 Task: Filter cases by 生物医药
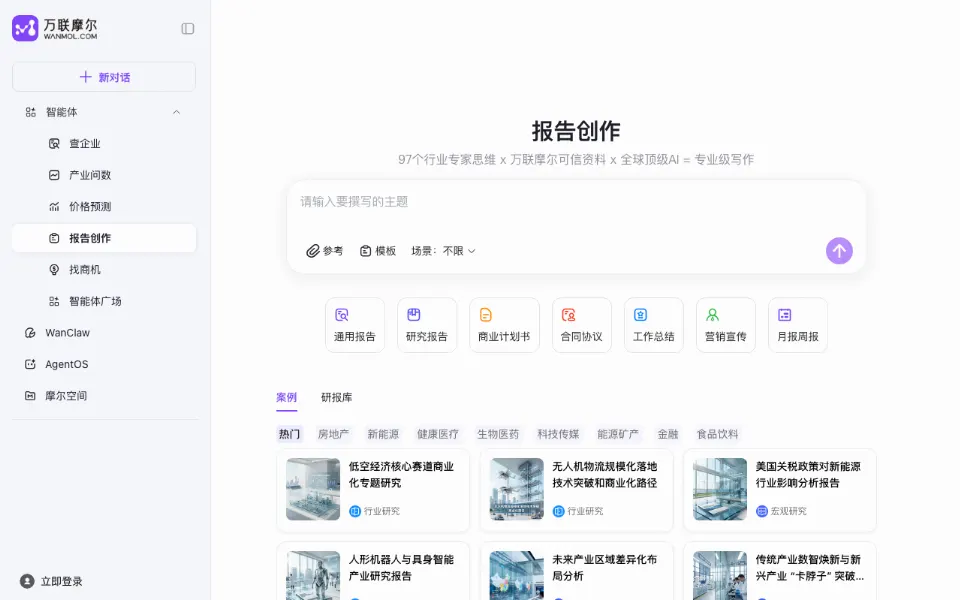tap(498, 434)
